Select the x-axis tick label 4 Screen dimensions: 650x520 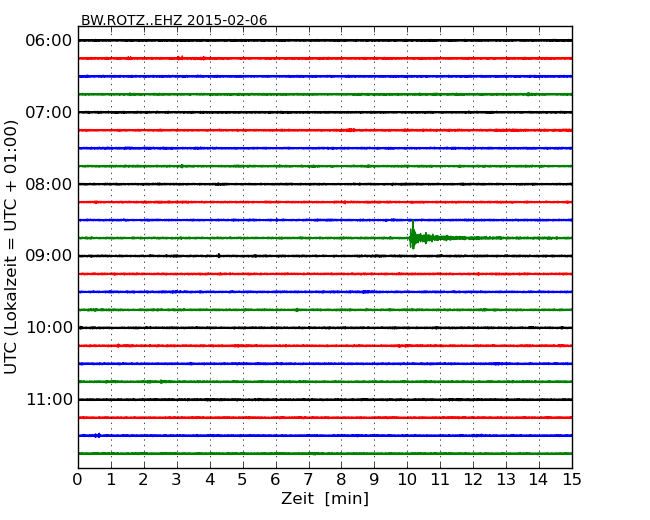tap(210, 479)
